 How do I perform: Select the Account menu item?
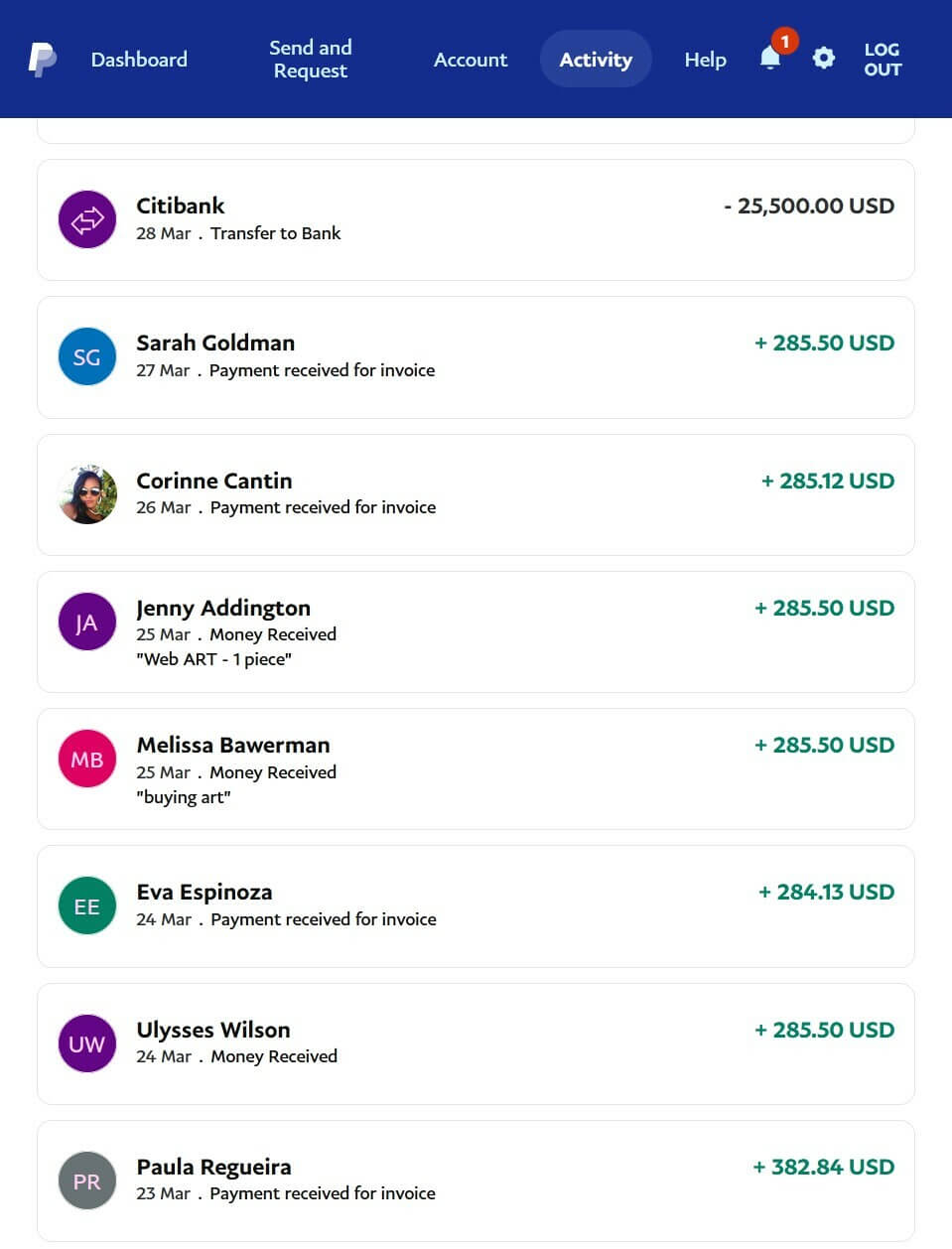click(471, 60)
